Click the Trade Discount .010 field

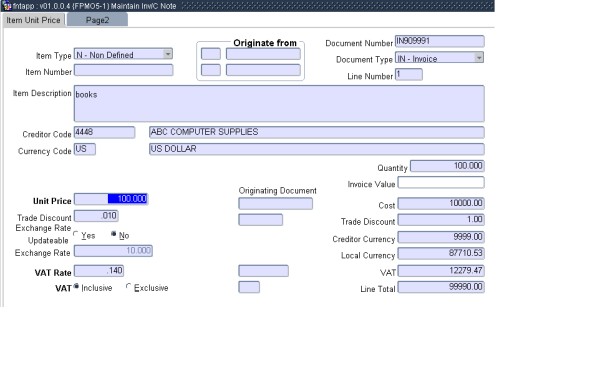[x=96, y=216]
